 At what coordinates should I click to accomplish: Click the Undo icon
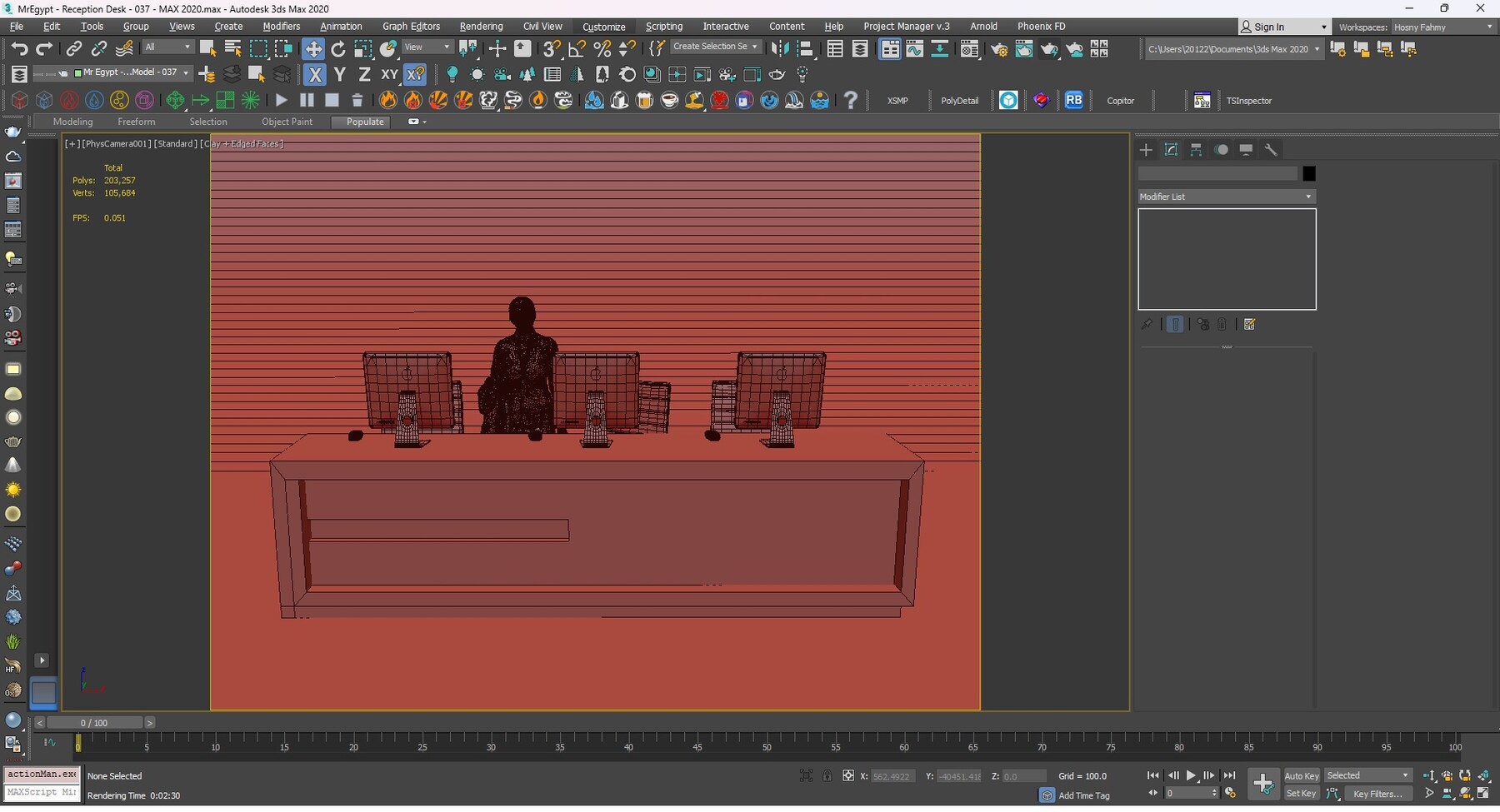[x=20, y=48]
